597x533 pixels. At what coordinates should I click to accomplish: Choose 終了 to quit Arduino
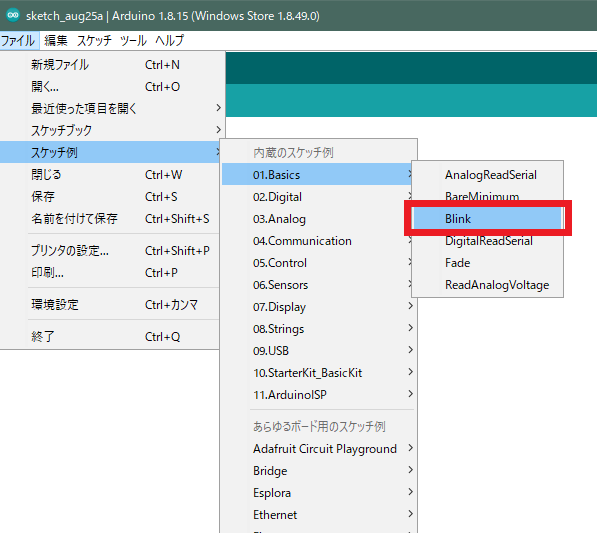pyautogui.click(x=110, y=337)
